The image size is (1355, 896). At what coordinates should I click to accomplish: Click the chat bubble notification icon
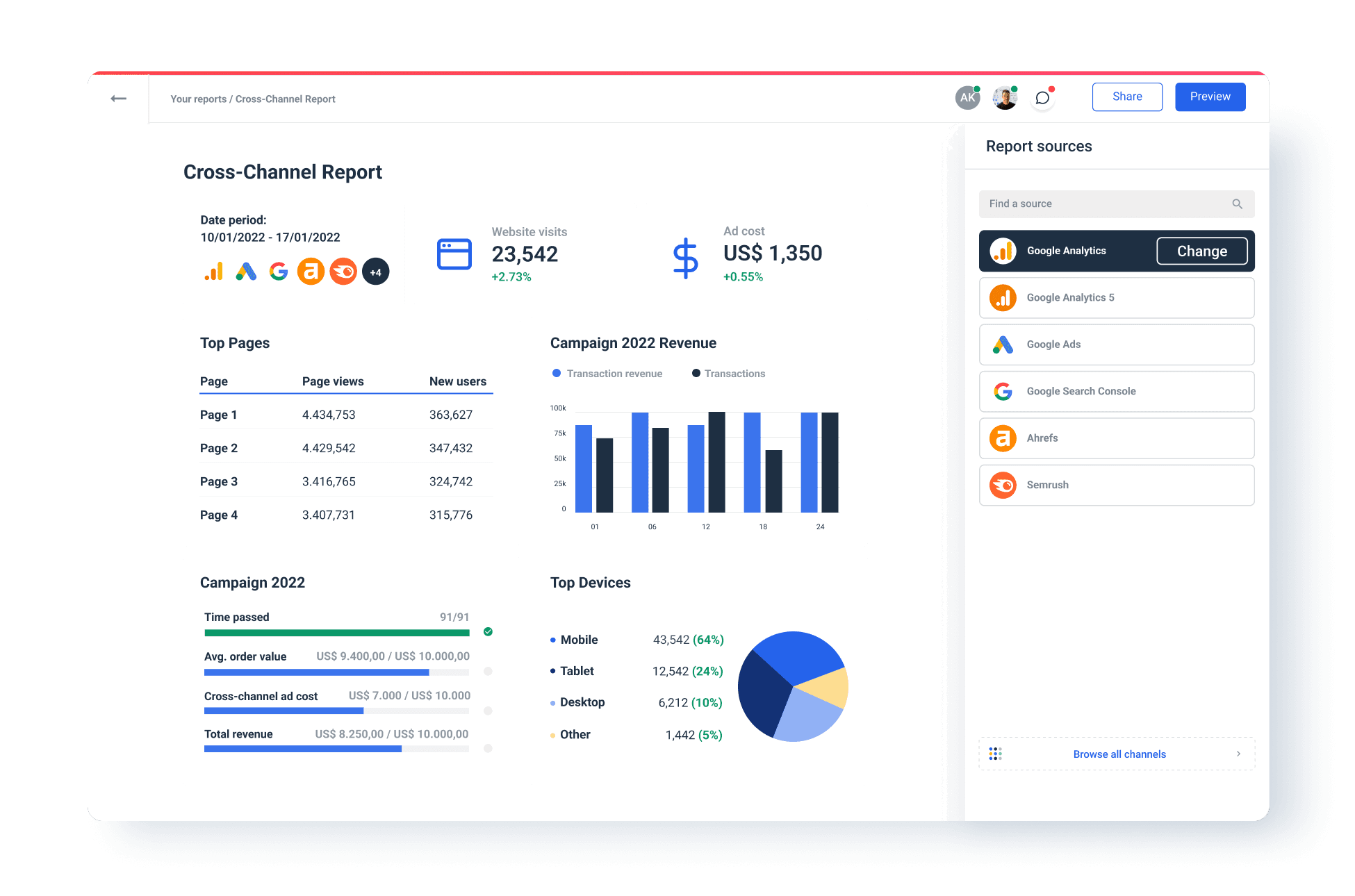pyautogui.click(x=1042, y=97)
